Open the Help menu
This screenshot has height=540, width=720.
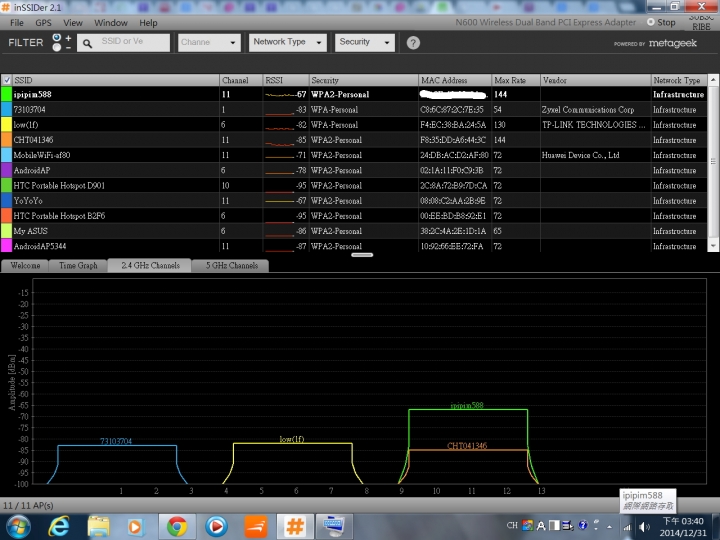click(148, 22)
